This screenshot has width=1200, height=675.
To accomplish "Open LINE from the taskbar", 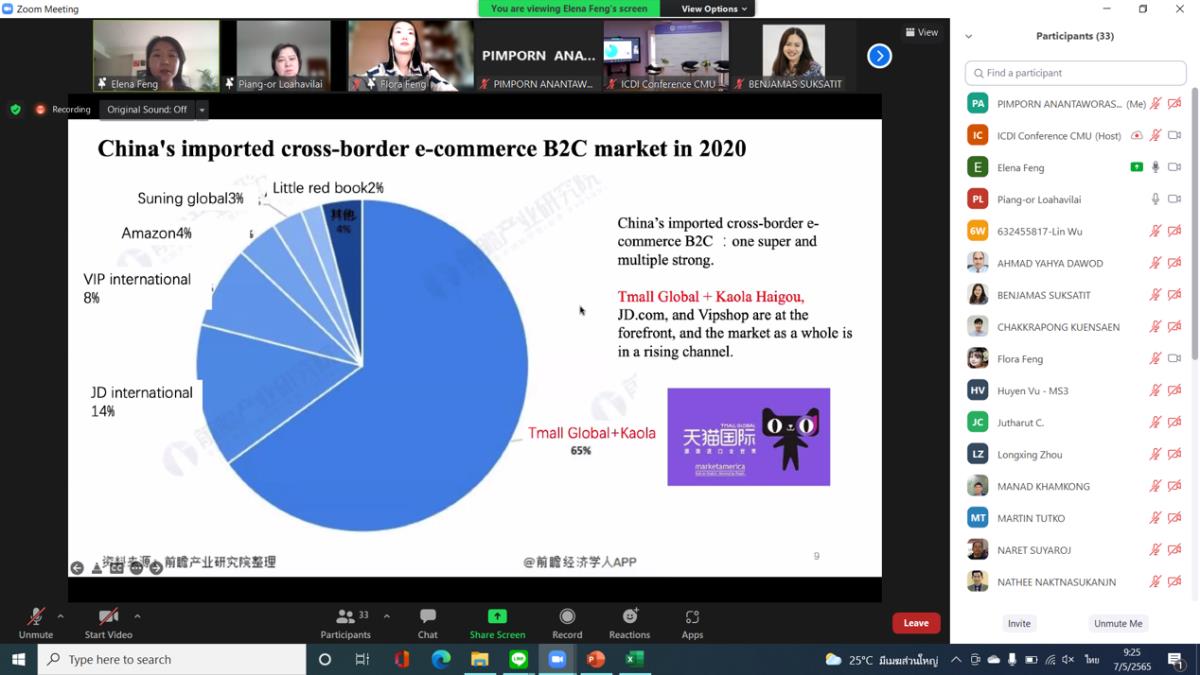I will (518, 659).
